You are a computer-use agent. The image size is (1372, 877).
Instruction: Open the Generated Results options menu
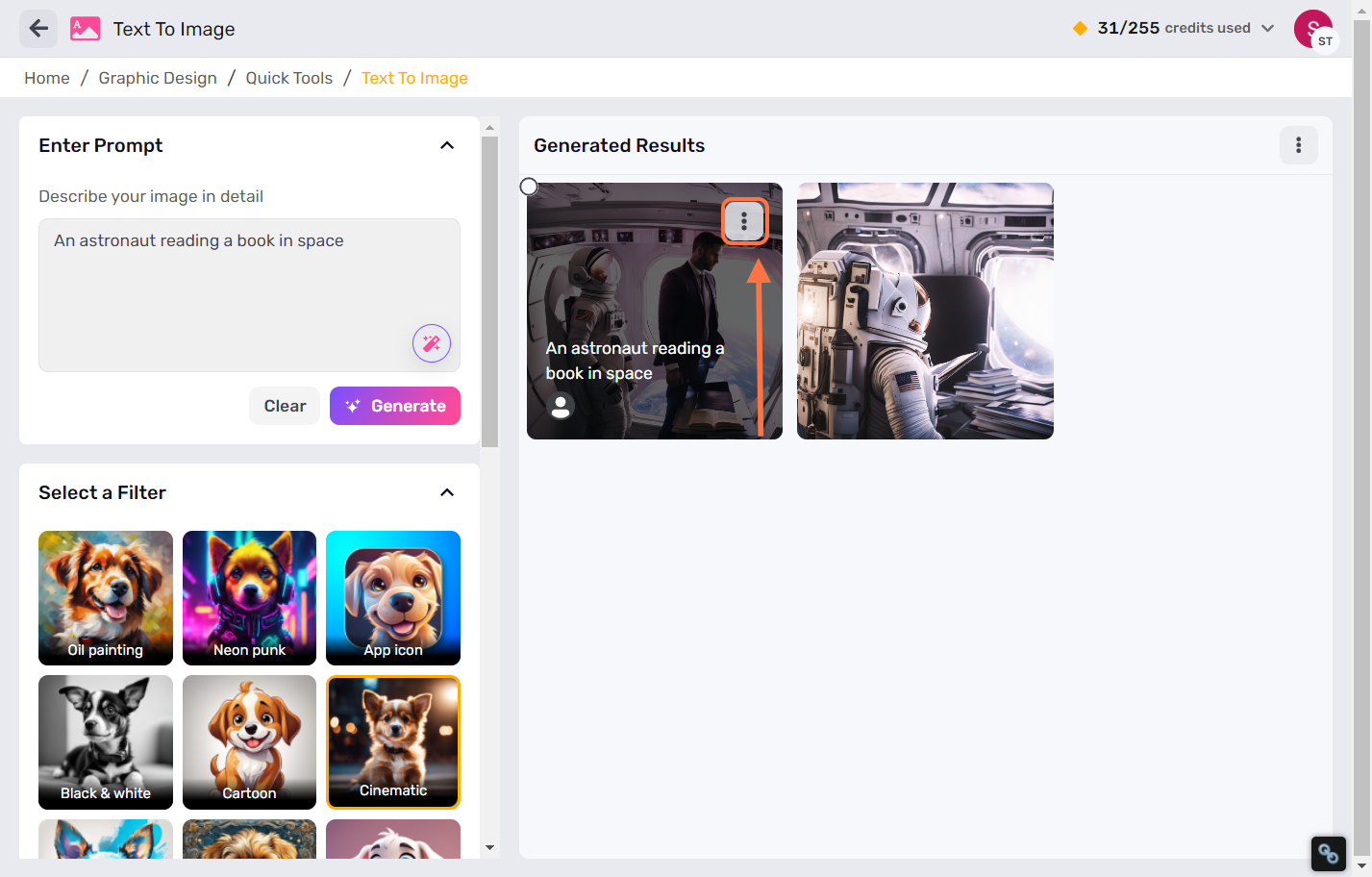point(1298,145)
